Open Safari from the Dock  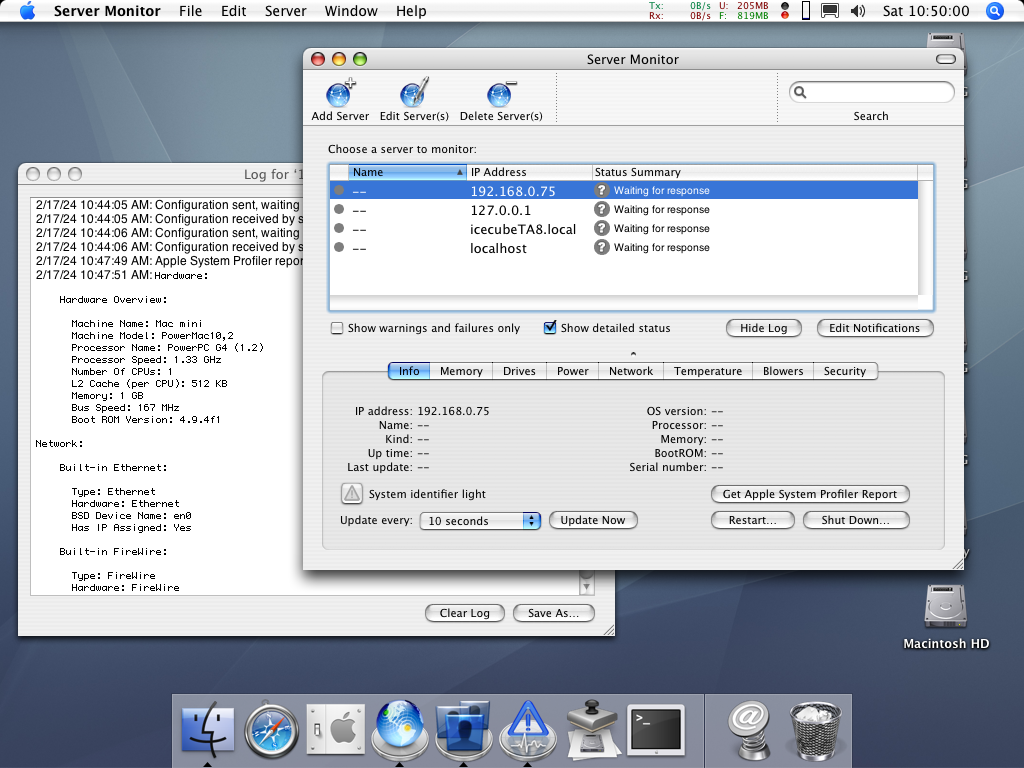272,729
